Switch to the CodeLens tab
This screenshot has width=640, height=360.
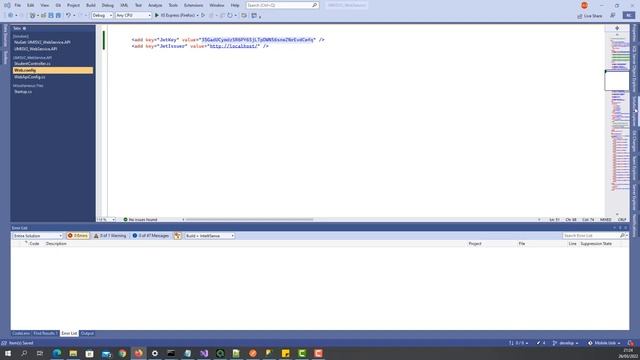[x=21, y=333]
